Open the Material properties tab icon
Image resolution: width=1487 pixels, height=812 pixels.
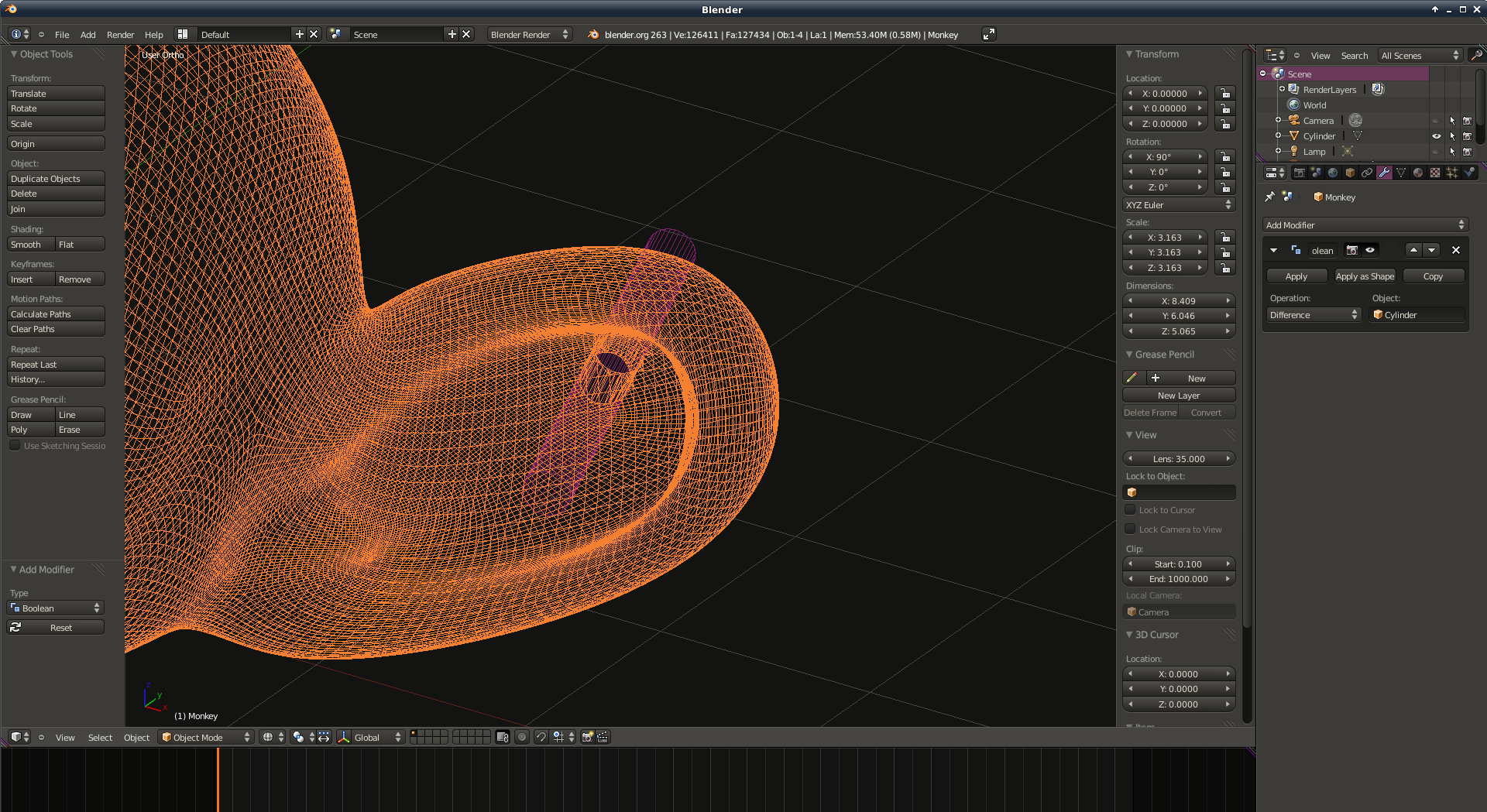tap(1418, 173)
